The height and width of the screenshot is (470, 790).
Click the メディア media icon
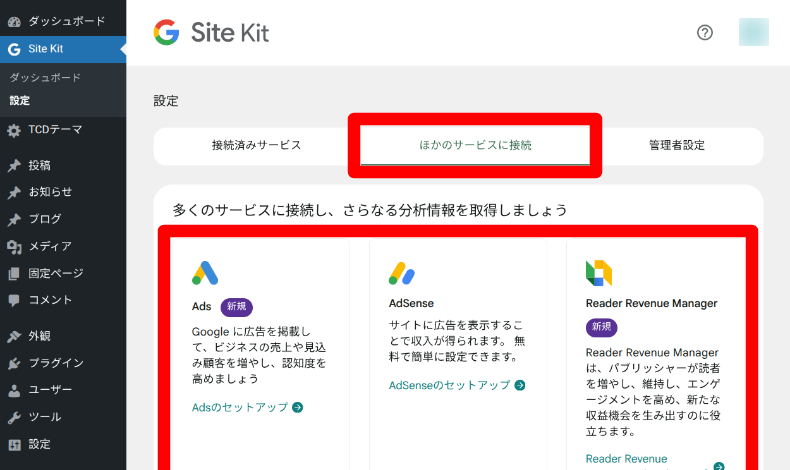point(14,247)
